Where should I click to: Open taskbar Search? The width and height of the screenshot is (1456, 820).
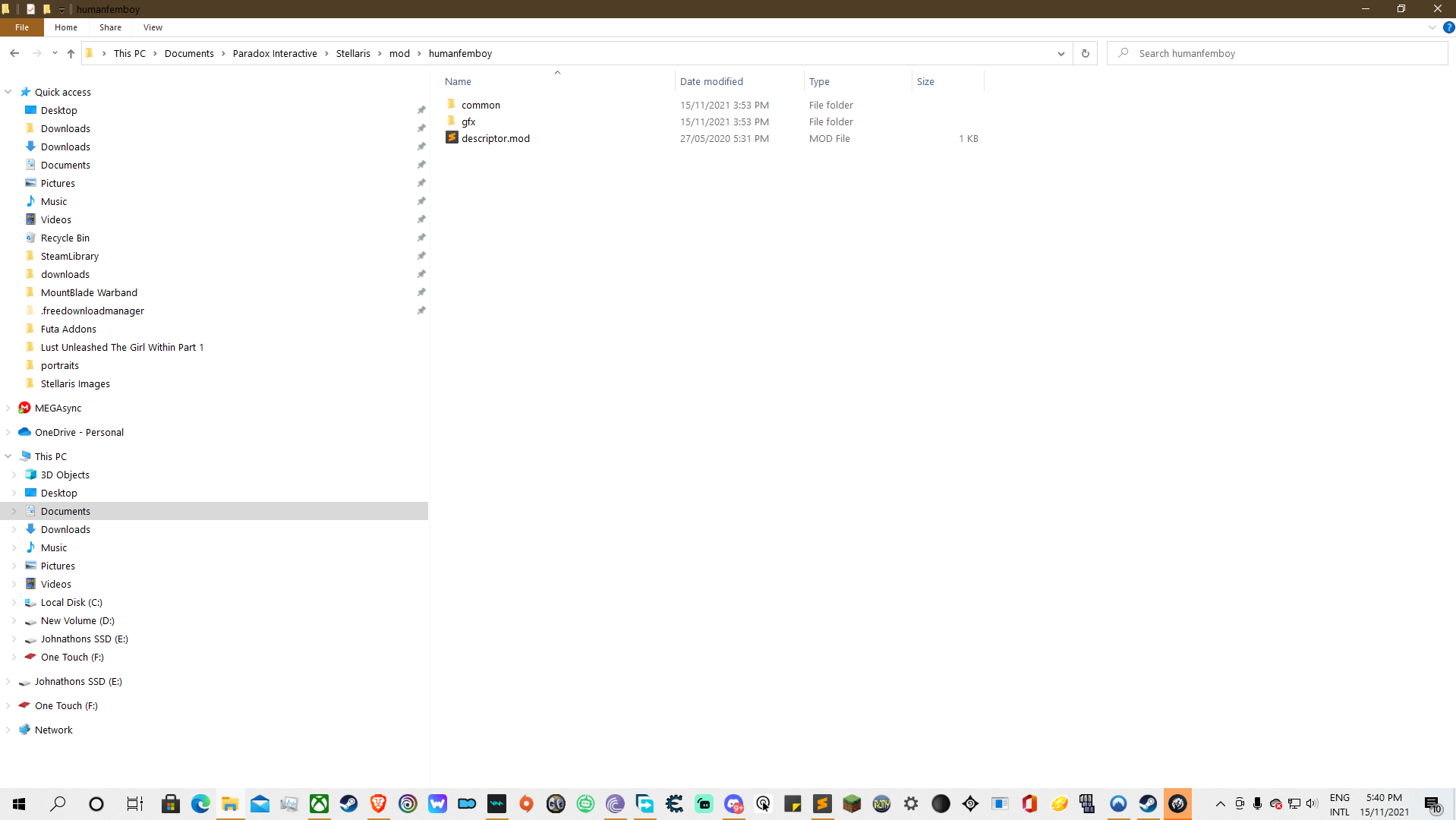[58, 804]
